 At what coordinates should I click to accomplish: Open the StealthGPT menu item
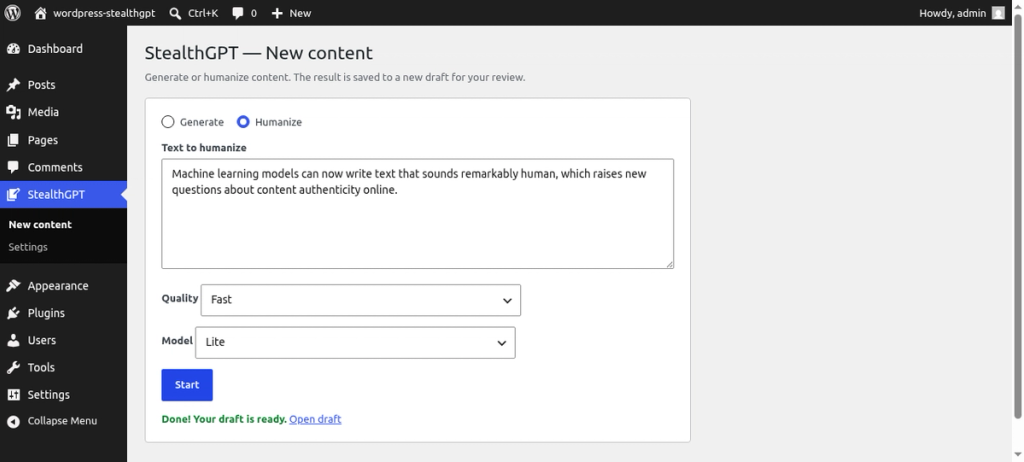[x=63, y=195]
